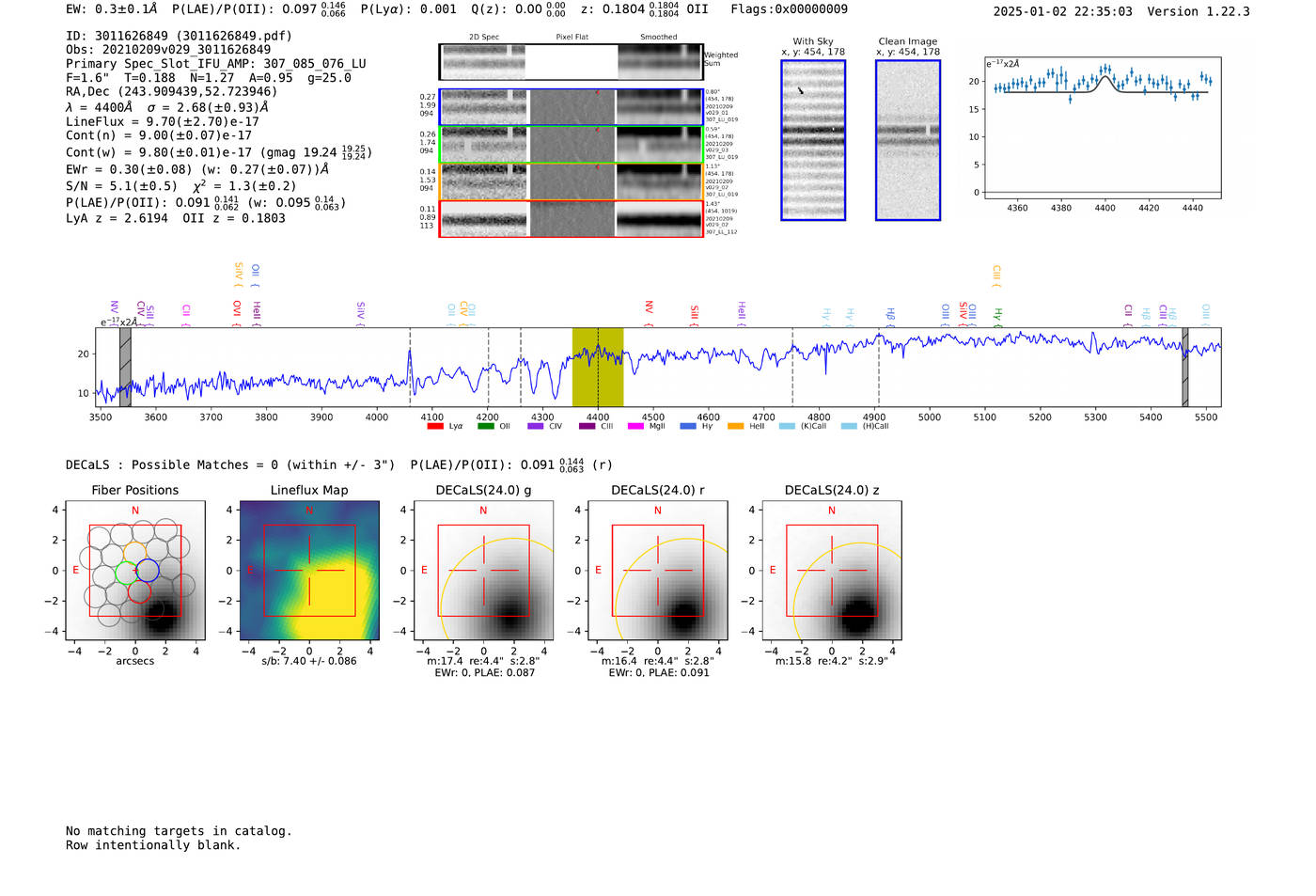Viewport: 1316px width, 896px height.
Task: Click the hatched gray band near 3550Å
Action: pos(125,368)
